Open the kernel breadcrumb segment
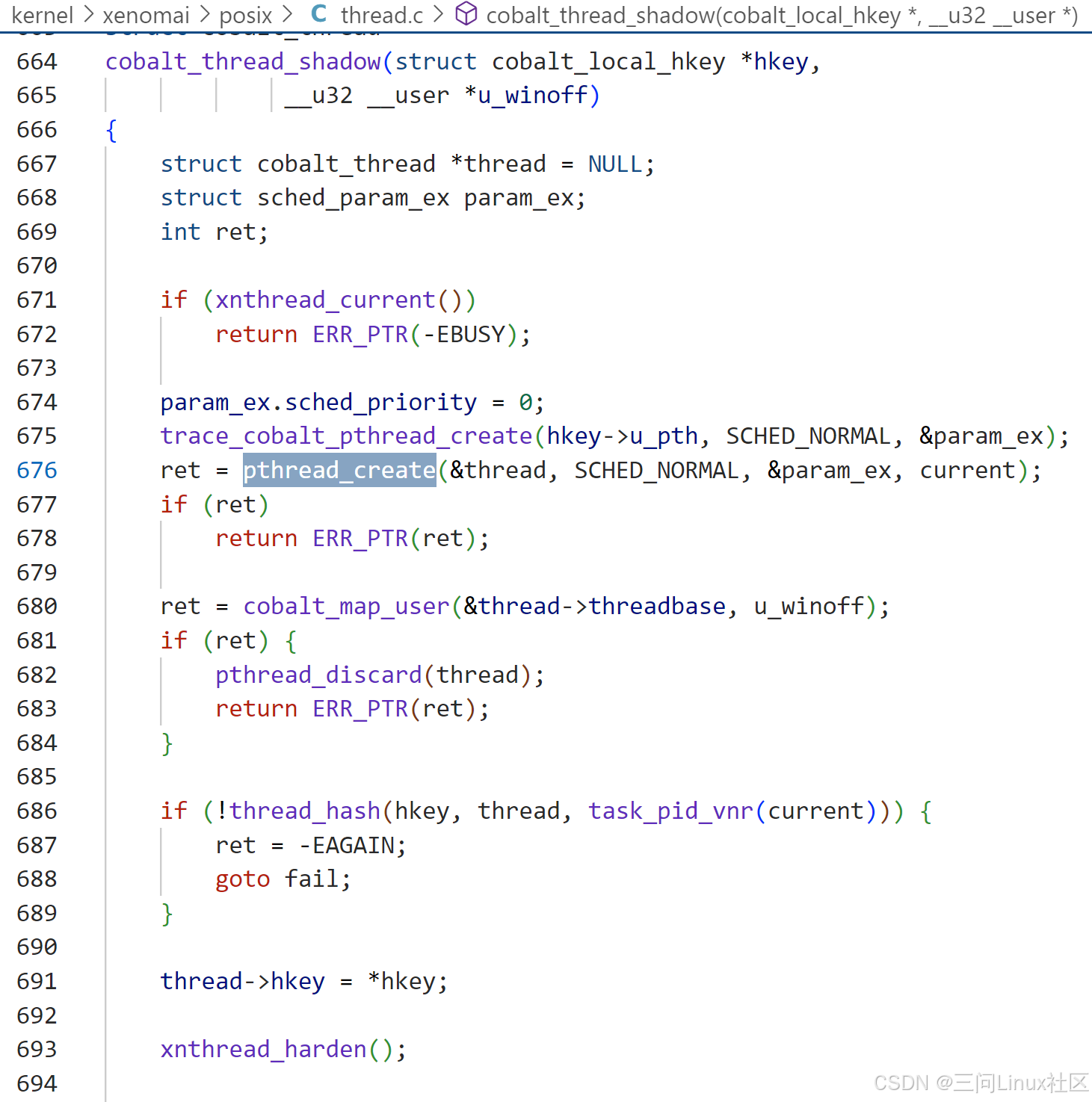1092x1102 pixels. point(43,15)
